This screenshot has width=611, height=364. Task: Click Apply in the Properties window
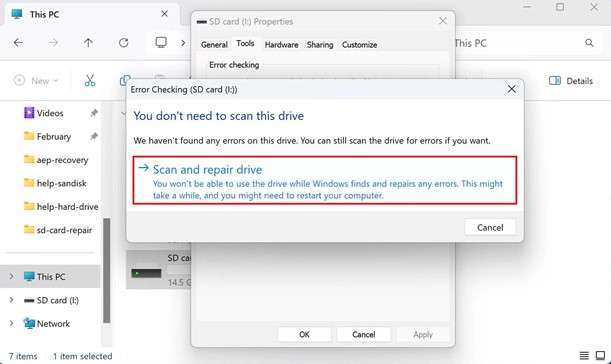click(423, 334)
